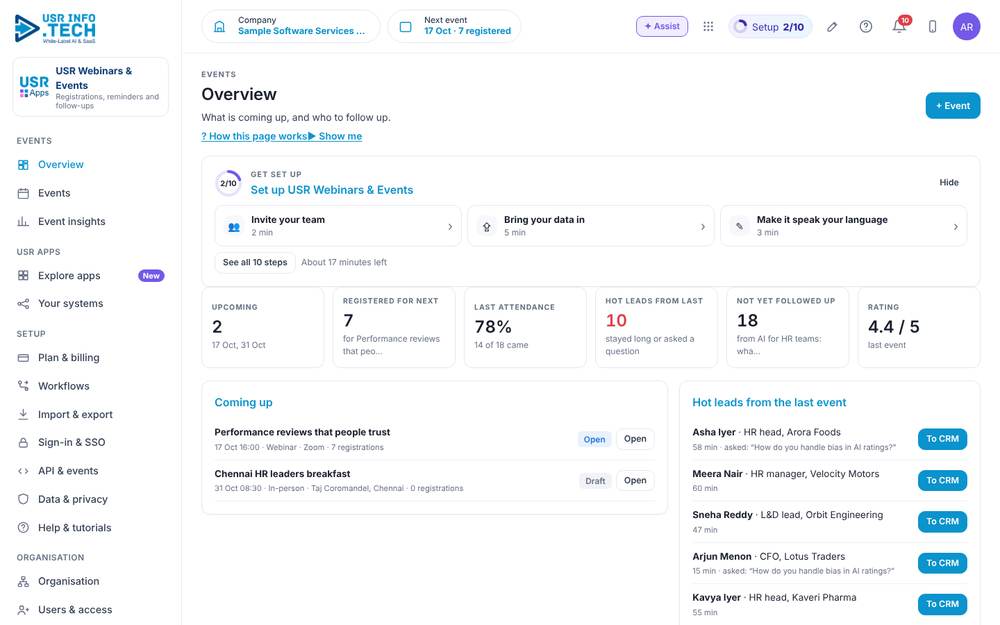Click the Sign-in & SSO lock icon

(23, 443)
